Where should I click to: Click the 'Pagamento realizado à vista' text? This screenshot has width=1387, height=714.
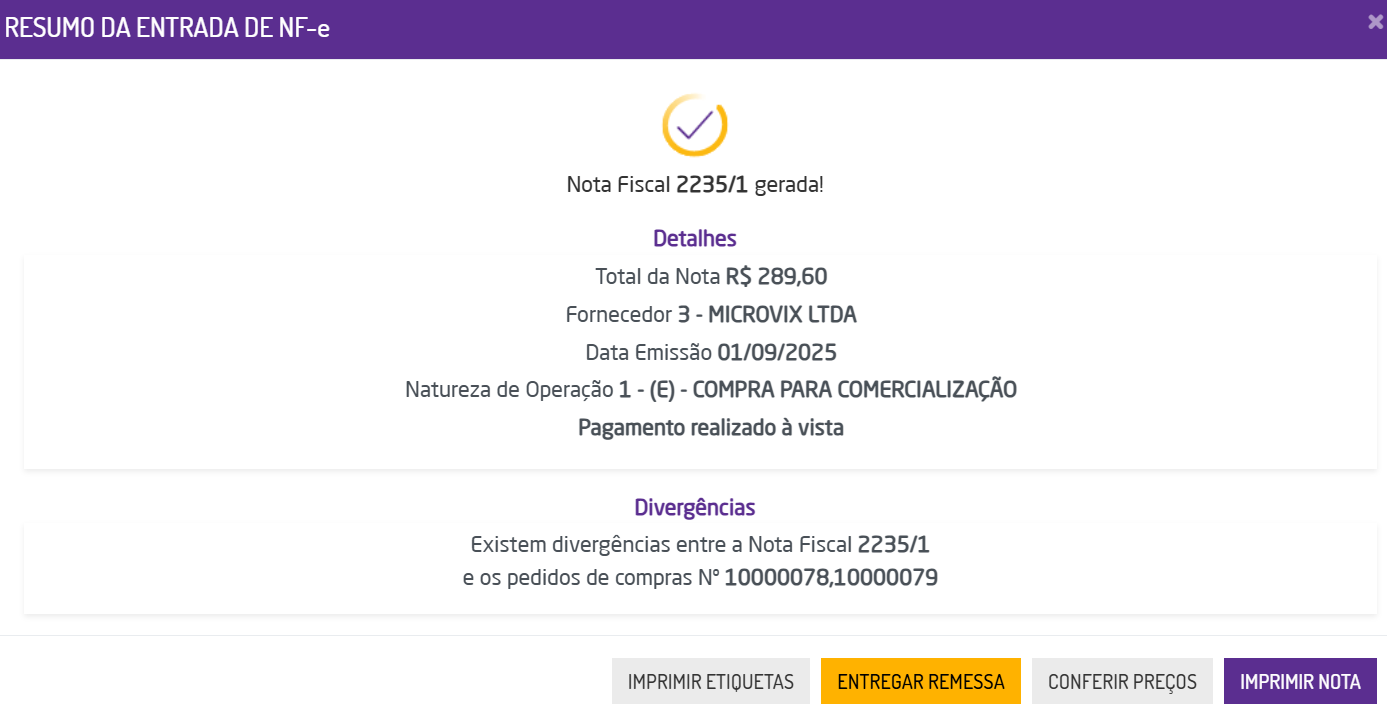pyautogui.click(x=710, y=428)
